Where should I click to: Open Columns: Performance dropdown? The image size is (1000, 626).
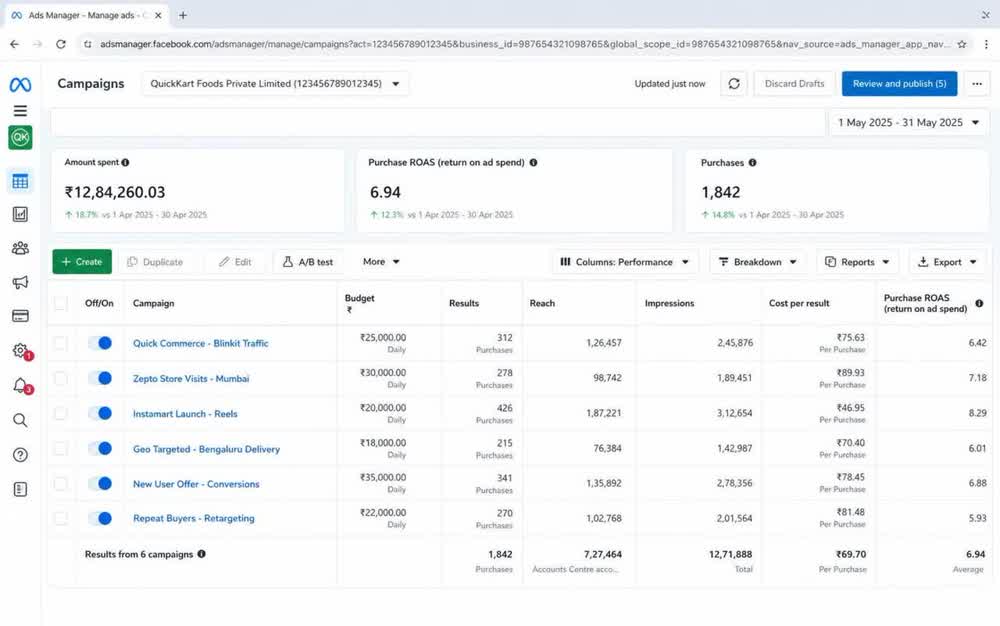624,261
